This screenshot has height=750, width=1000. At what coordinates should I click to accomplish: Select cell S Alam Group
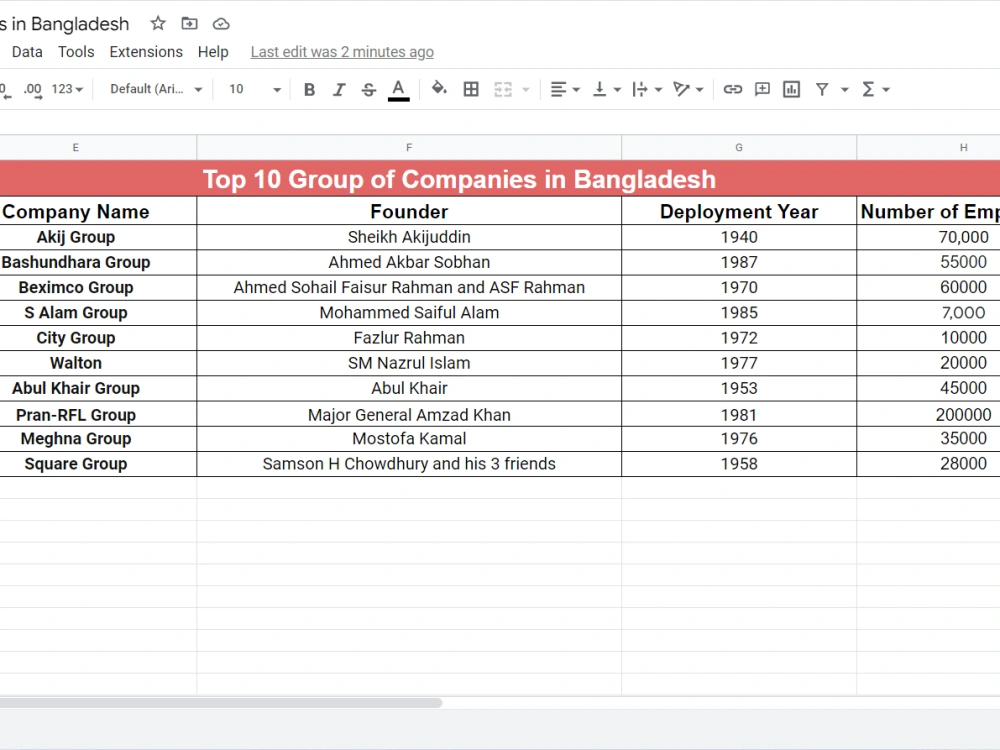point(98,312)
